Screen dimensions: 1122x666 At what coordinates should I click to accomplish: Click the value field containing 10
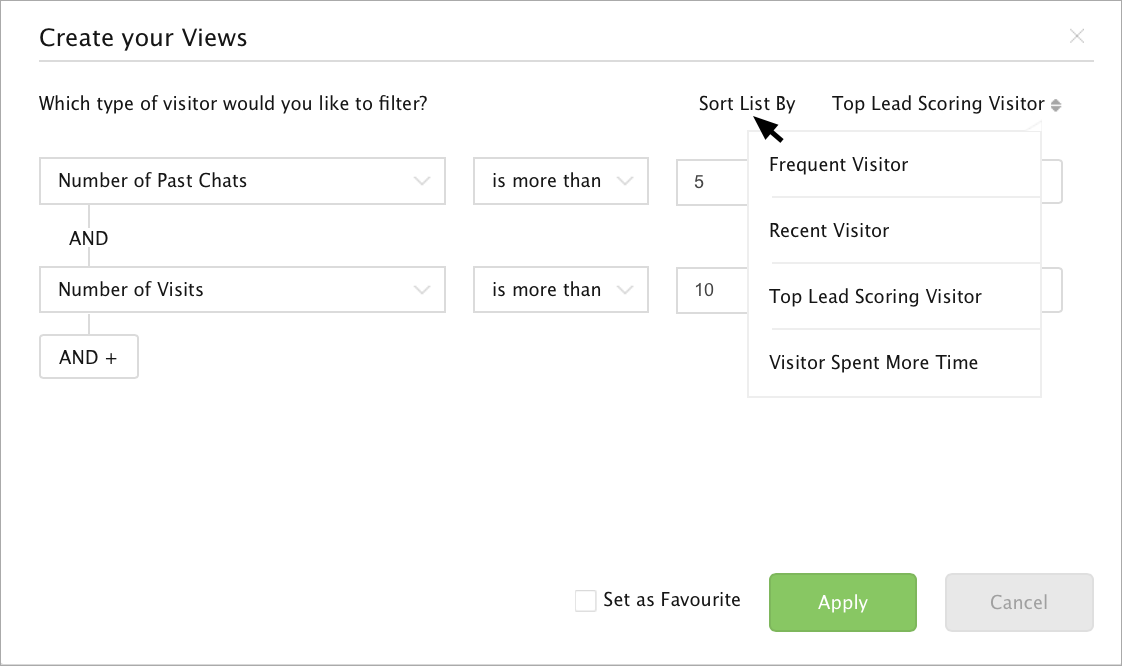(711, 290)
